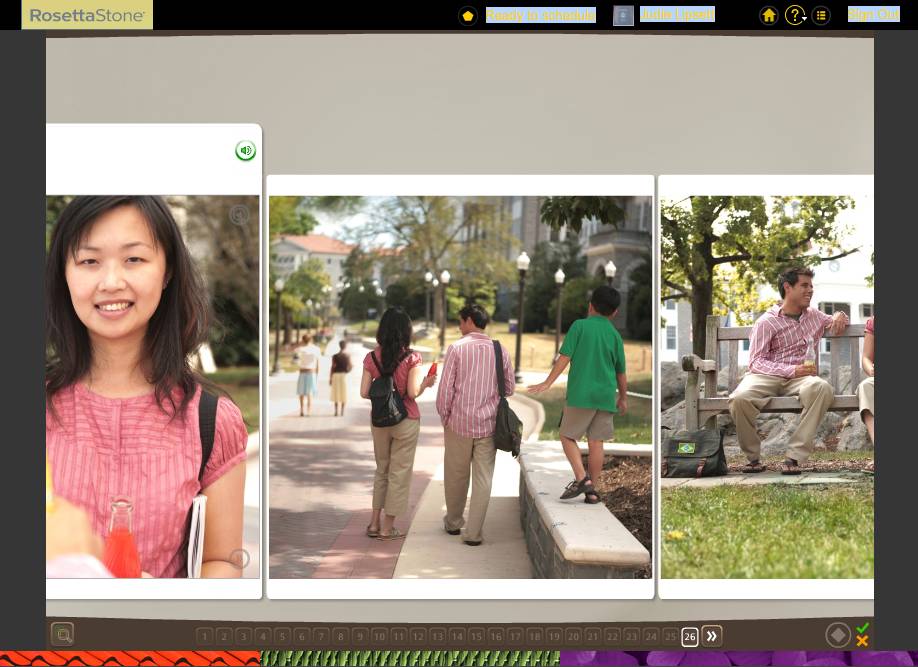Jump to screen 20 in progress bar
Viewport: 918px width, 667px height.
point(573,636)
